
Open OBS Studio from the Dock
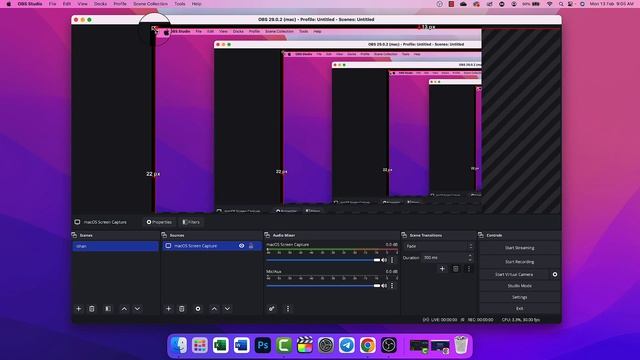[389, 345]
